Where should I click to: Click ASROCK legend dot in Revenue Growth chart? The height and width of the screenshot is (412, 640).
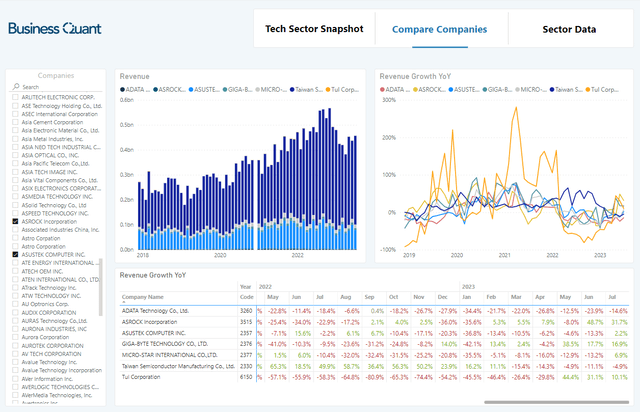tap(416, 89)
